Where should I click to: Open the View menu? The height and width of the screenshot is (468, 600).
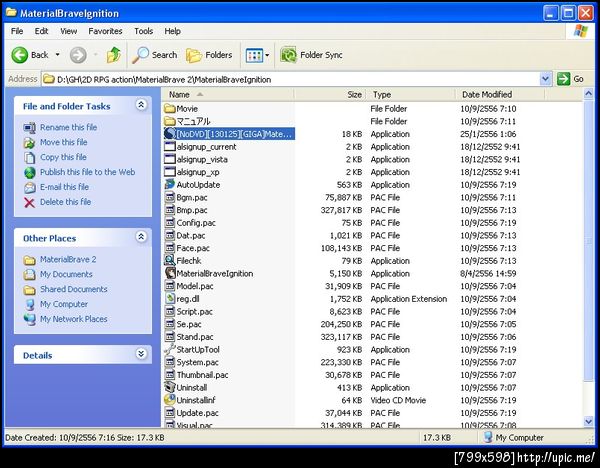[68, 31]
